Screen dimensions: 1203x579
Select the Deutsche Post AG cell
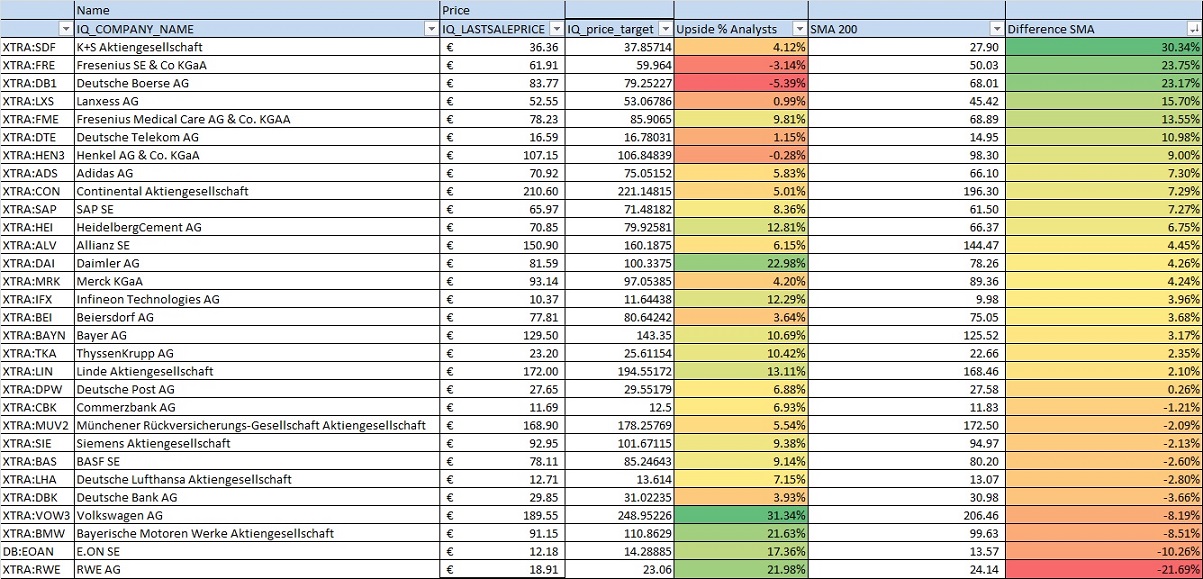coord(257,389)
